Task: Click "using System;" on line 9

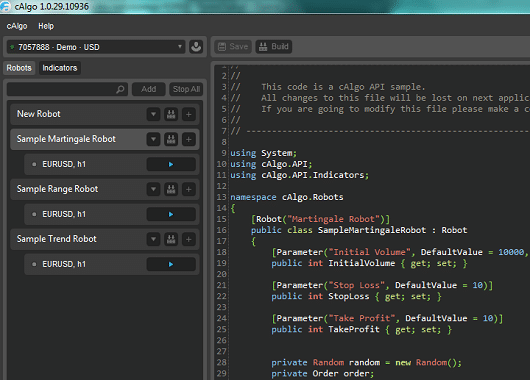Action: pyautogui.click(x=264, y=153)
